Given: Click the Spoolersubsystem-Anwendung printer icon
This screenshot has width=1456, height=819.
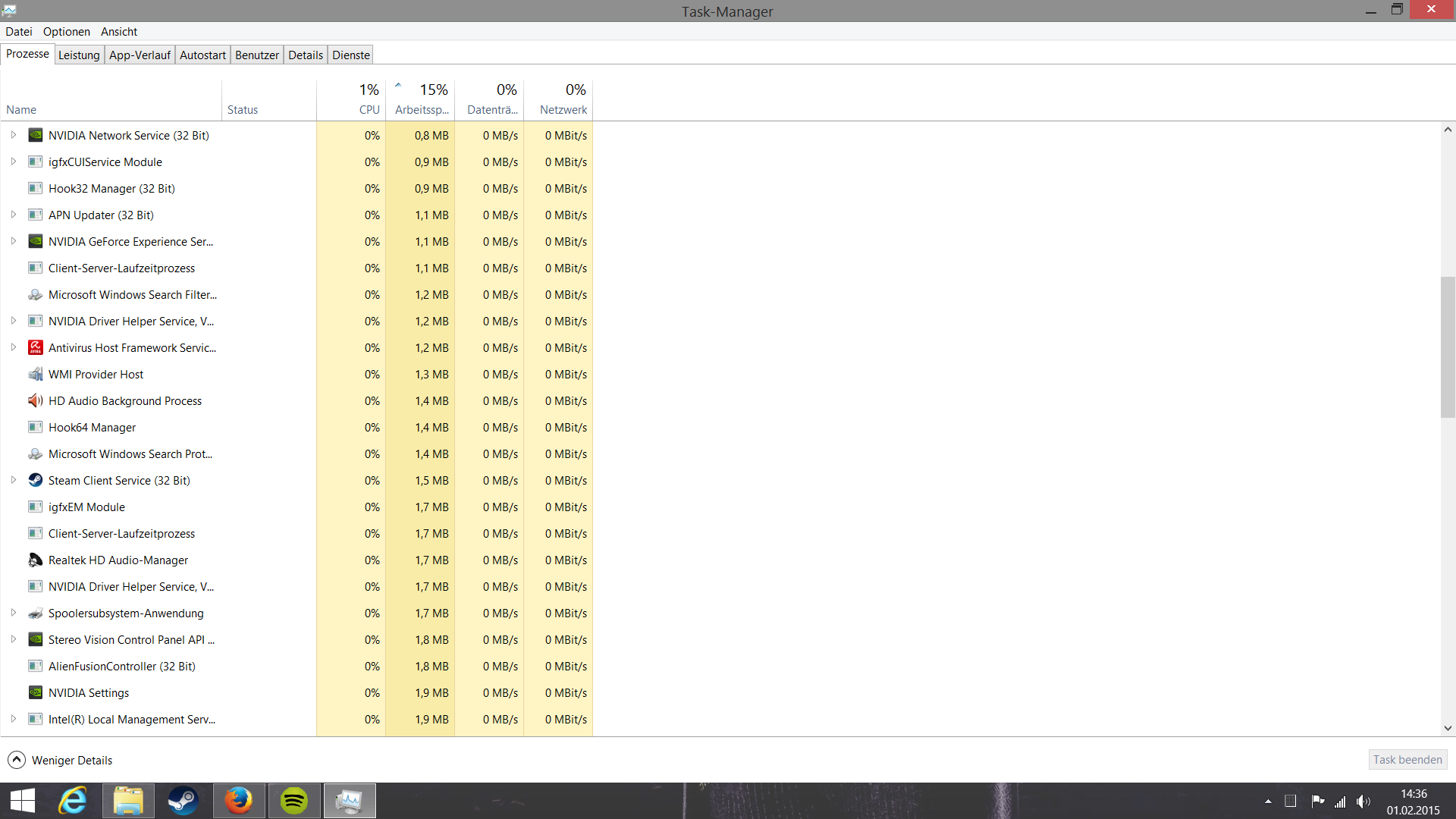Looking at the screenshot, I should (x=35, y=613).
